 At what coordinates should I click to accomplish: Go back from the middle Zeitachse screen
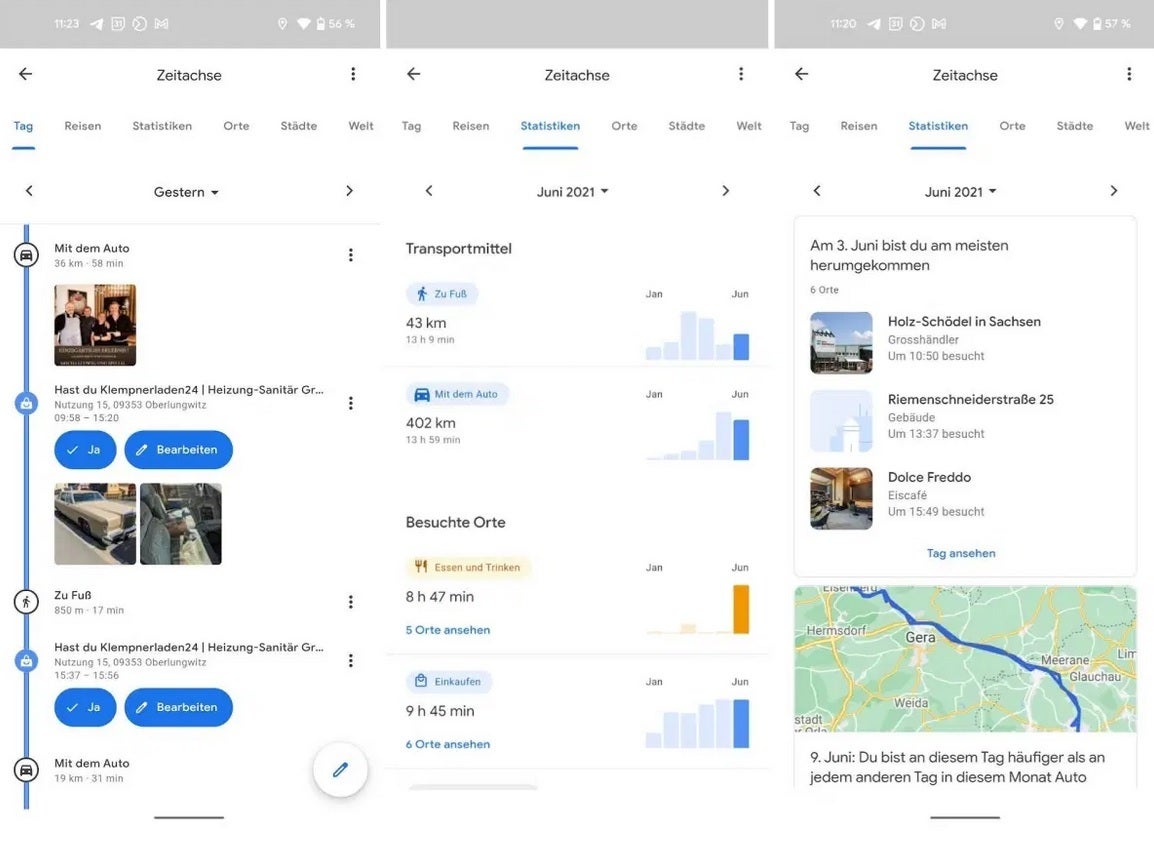coord(414,74)
